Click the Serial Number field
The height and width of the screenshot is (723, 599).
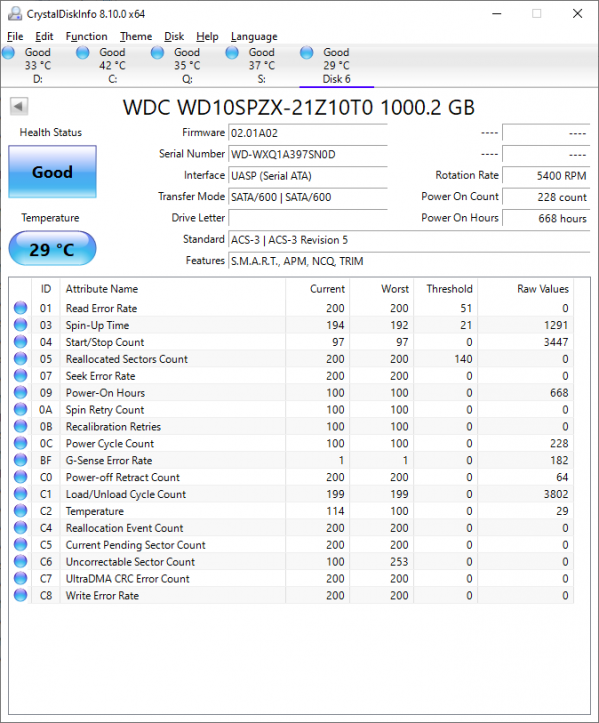[308, 154]
